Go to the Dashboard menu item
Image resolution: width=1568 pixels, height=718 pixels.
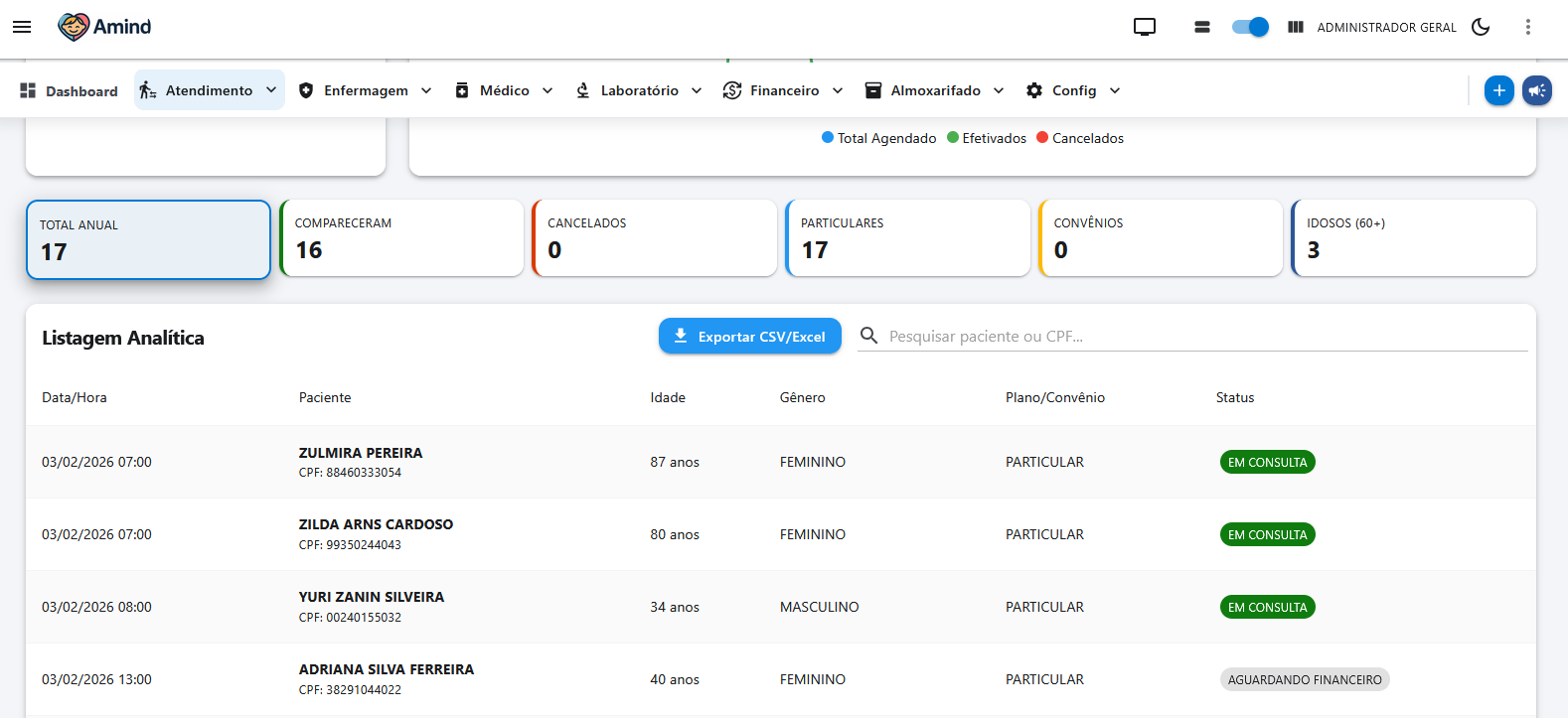pos(69,91)
